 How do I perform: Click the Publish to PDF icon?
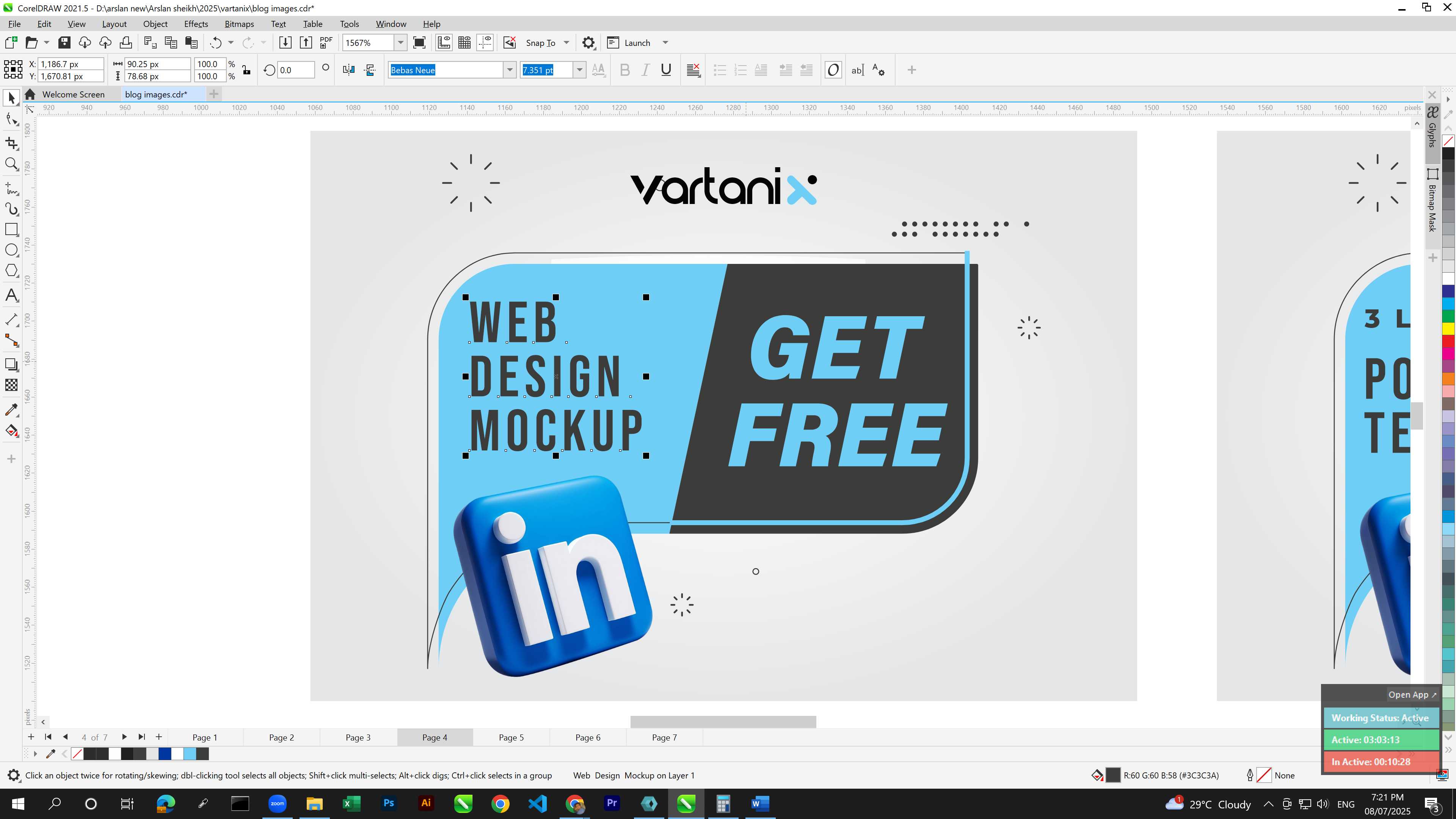[x=326, y=42]
